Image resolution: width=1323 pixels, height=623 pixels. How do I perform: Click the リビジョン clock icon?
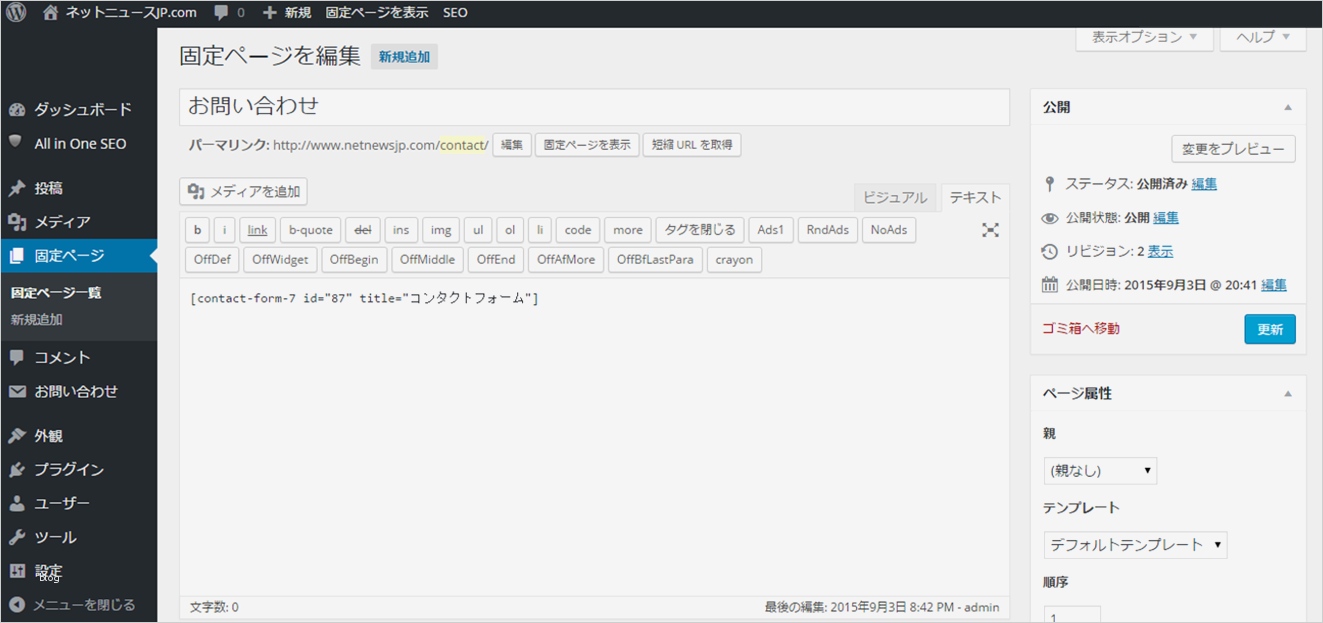[1049, 252]
